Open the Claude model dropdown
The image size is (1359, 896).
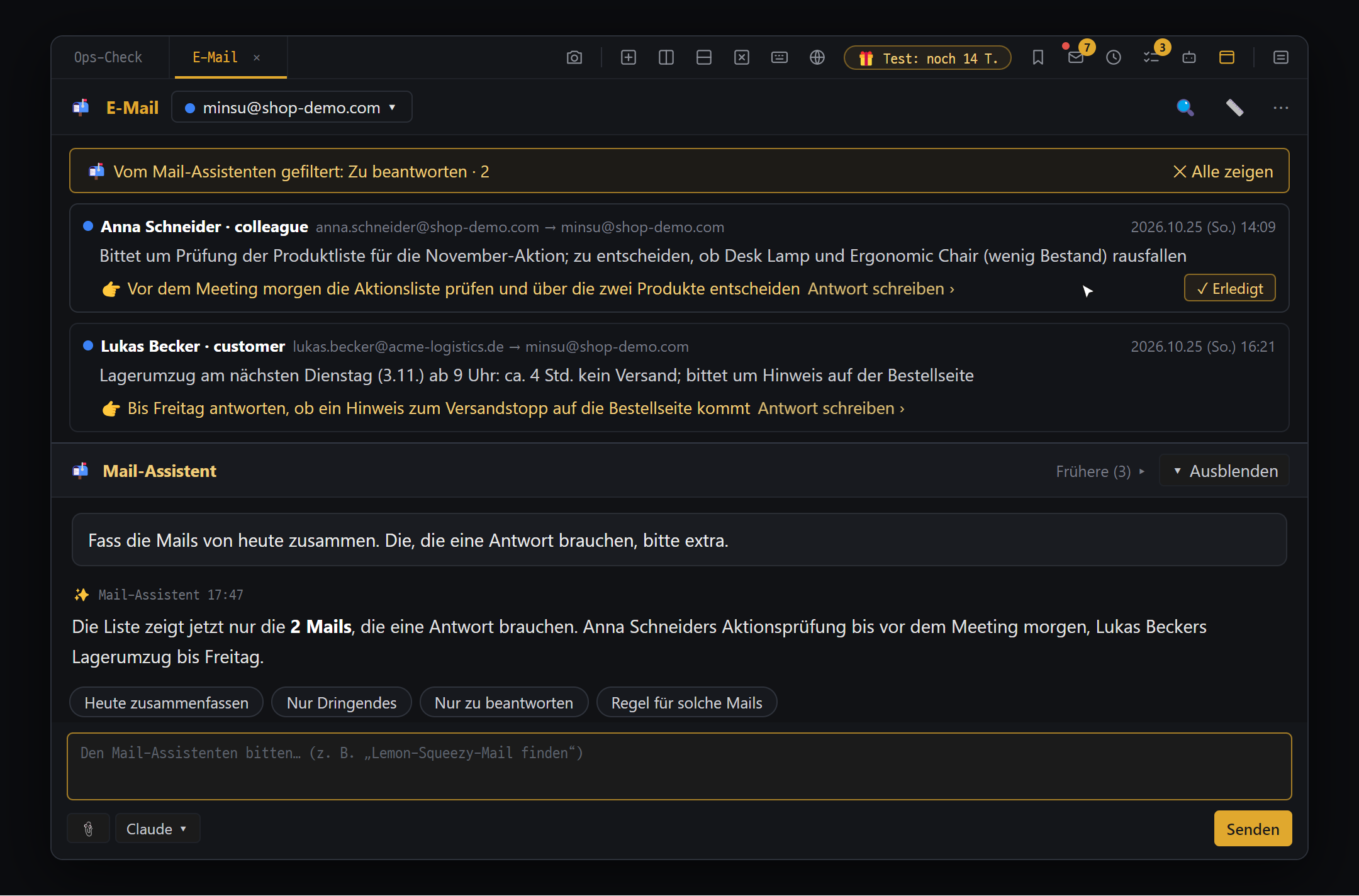157,829
